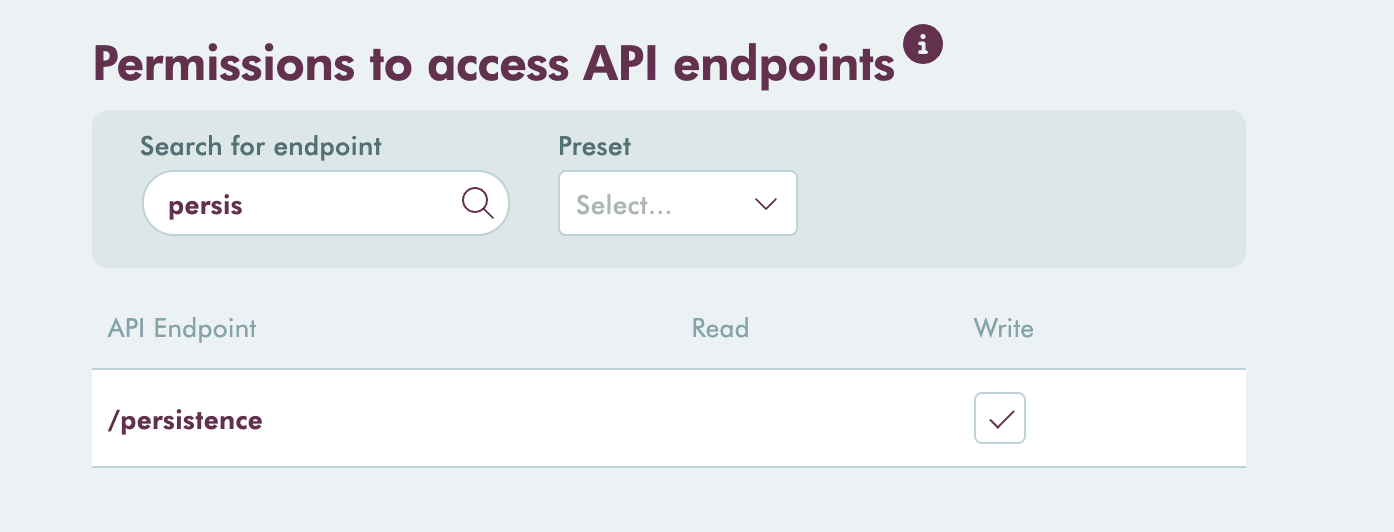
Task: Click the "persis" text in search box
Action: (x=206, y=206)
